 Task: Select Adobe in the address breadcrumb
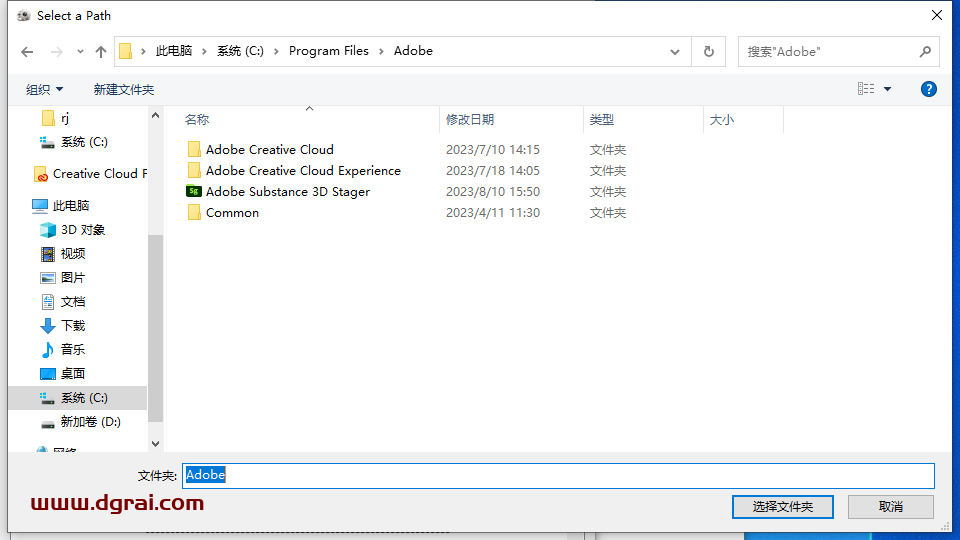click(413, 51)
